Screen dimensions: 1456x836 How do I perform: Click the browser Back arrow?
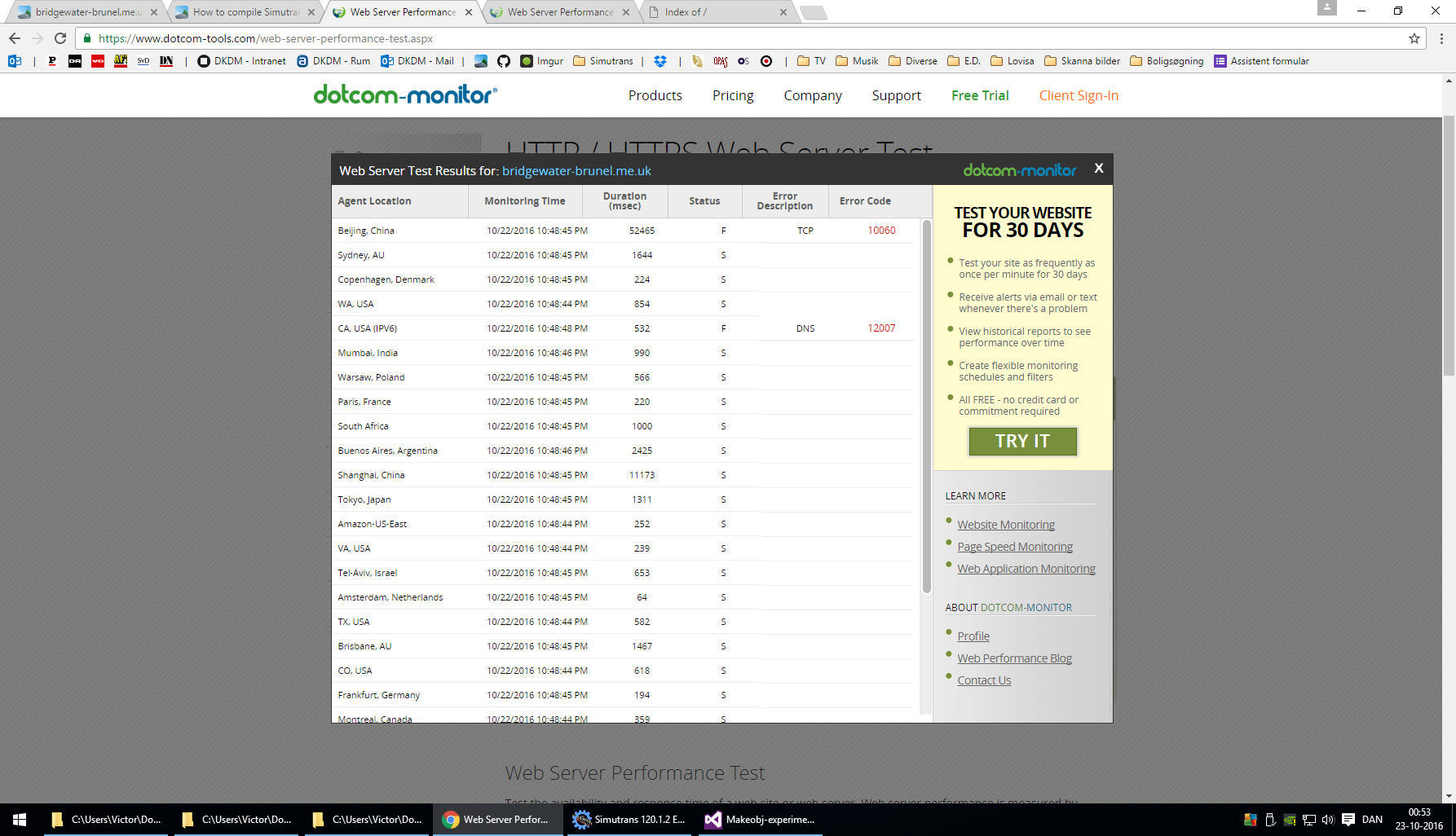click(15, 38)
